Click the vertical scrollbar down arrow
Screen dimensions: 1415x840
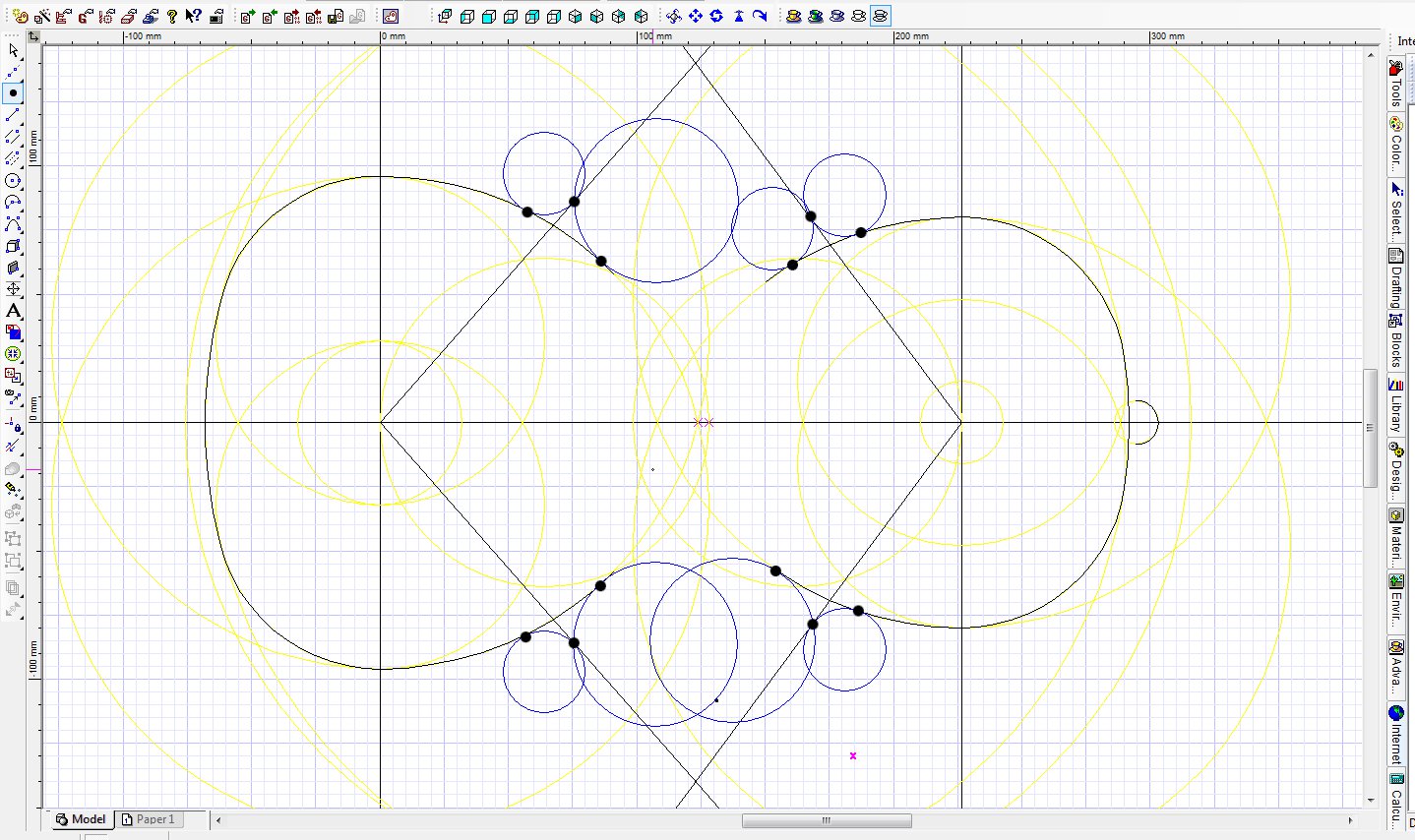[1370, 801]
